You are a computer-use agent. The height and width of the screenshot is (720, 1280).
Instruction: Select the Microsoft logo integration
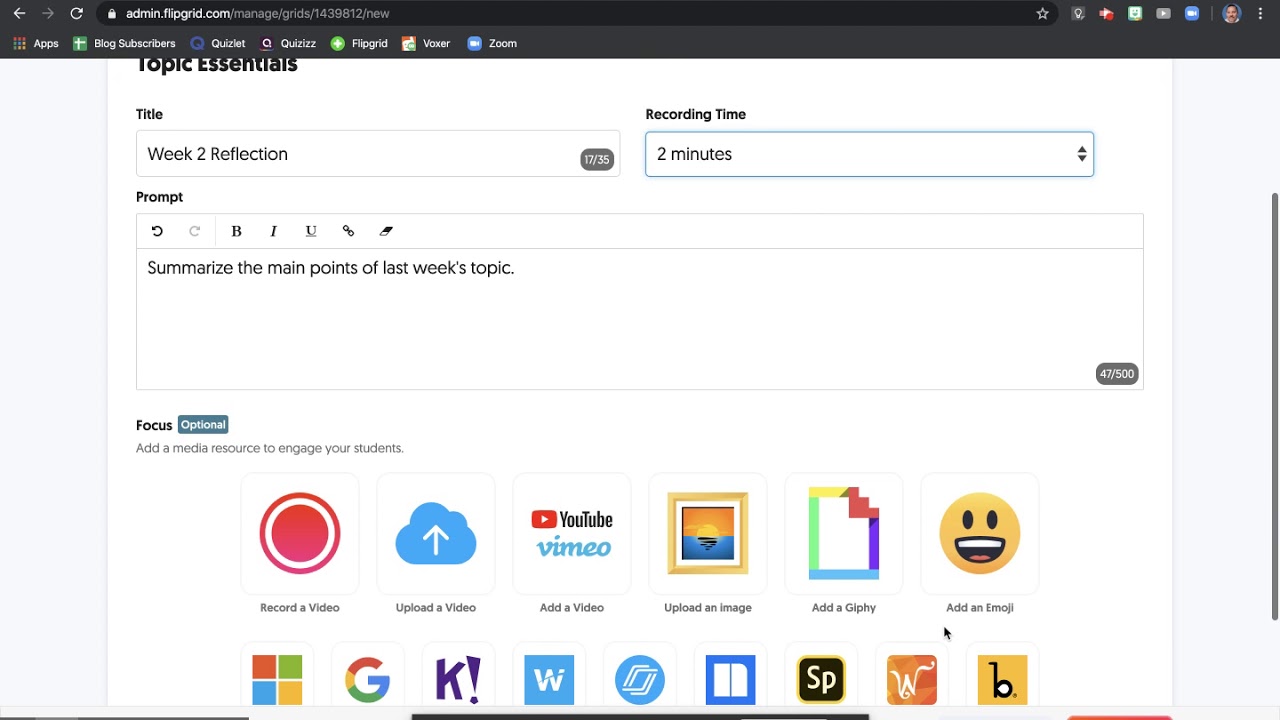tap(277, 680)
